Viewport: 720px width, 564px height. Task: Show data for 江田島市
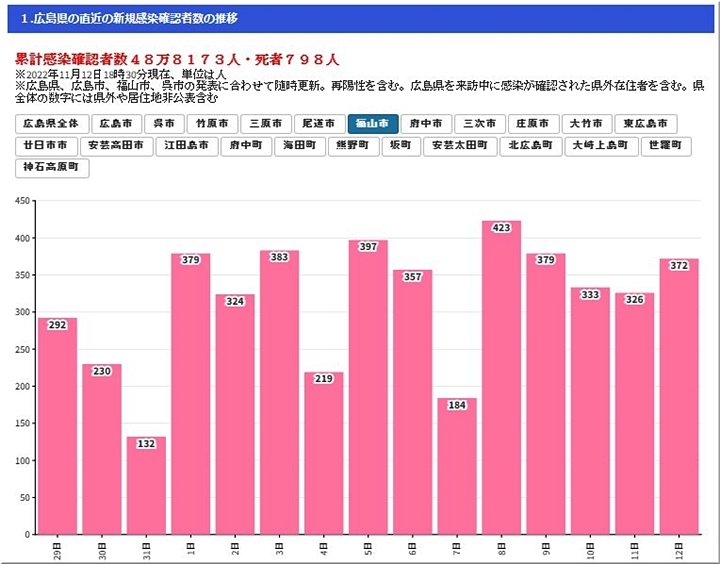pos(187,146)
